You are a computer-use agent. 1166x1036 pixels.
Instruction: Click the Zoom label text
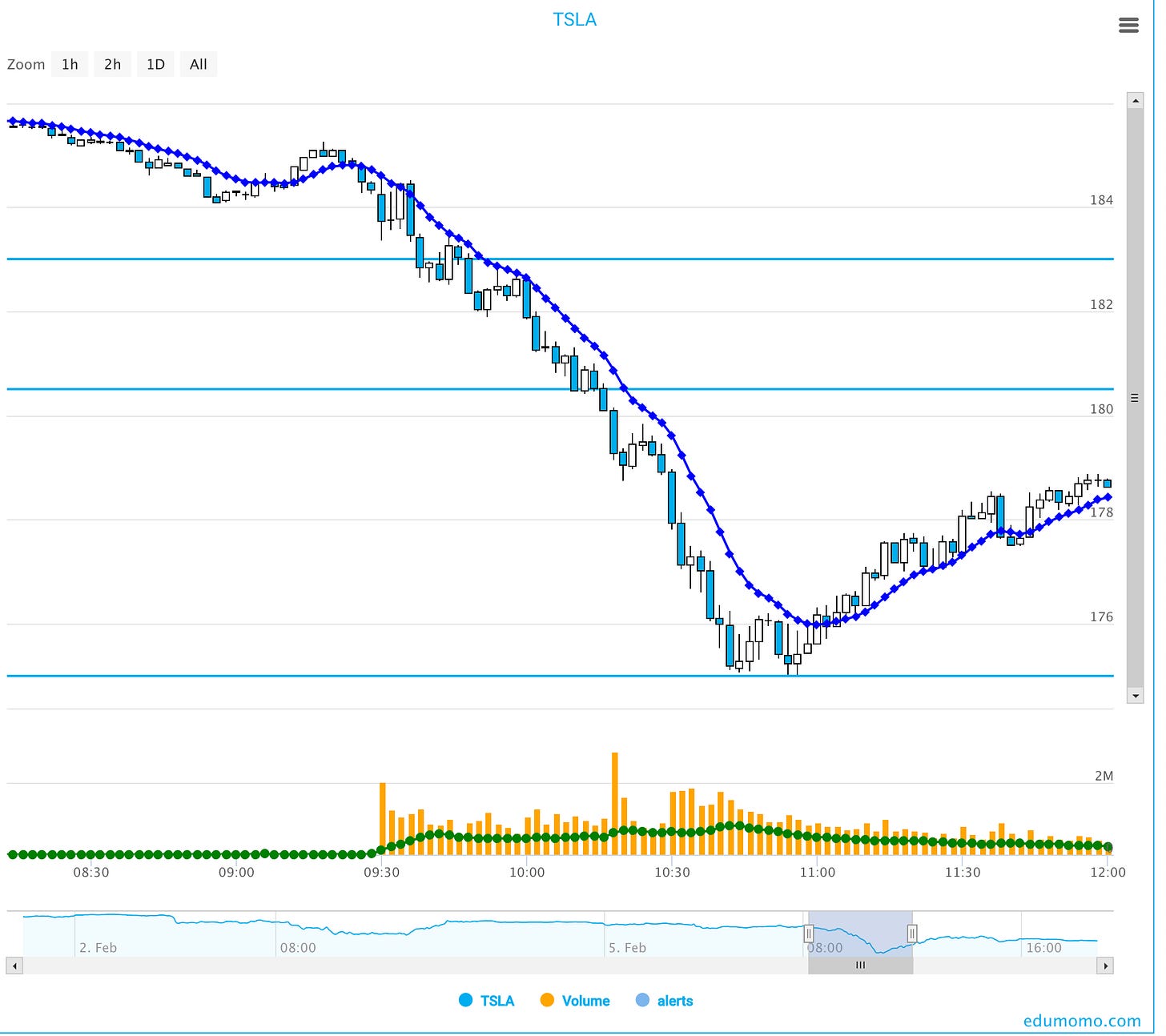pyautogui.click(x=26, y=65)
